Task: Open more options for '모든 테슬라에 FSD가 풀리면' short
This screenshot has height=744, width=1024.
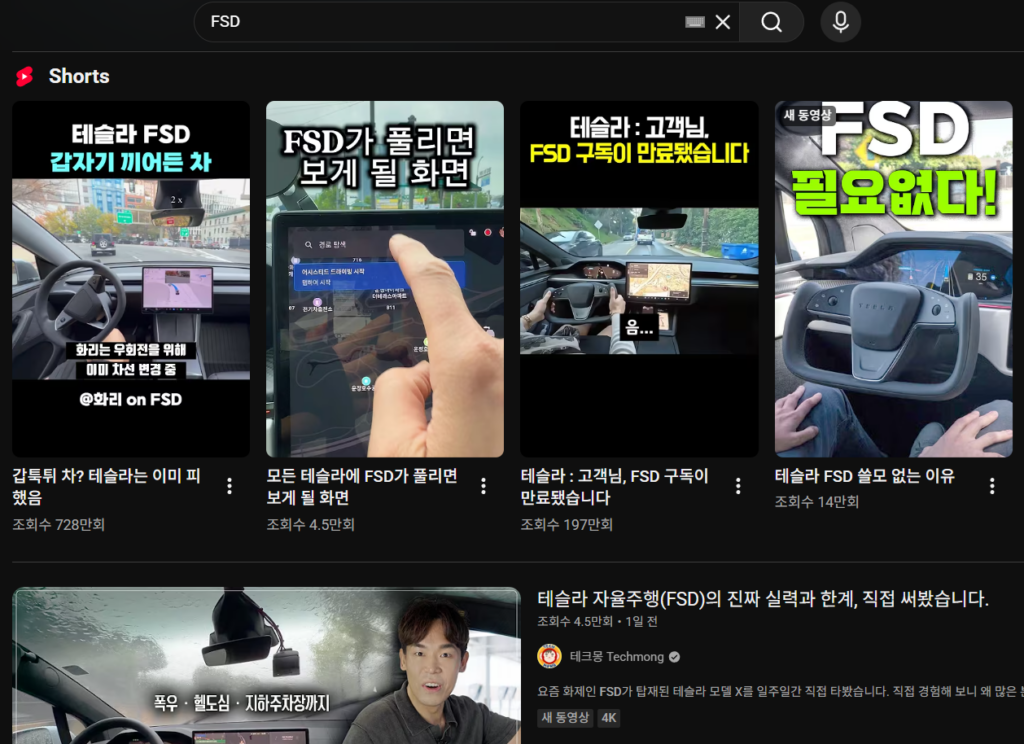Action: tap(483, 486)
